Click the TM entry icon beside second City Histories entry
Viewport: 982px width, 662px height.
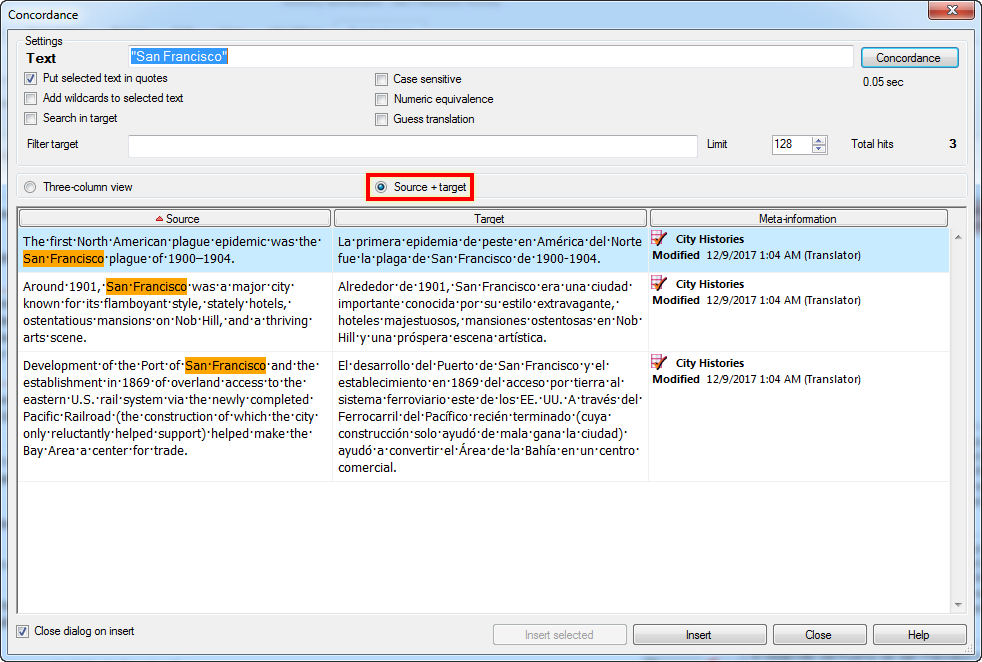(x=658, y=281)
